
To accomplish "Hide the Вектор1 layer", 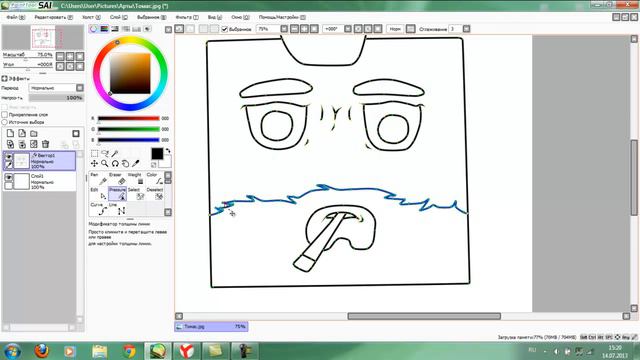I will [x=9, y=156].
